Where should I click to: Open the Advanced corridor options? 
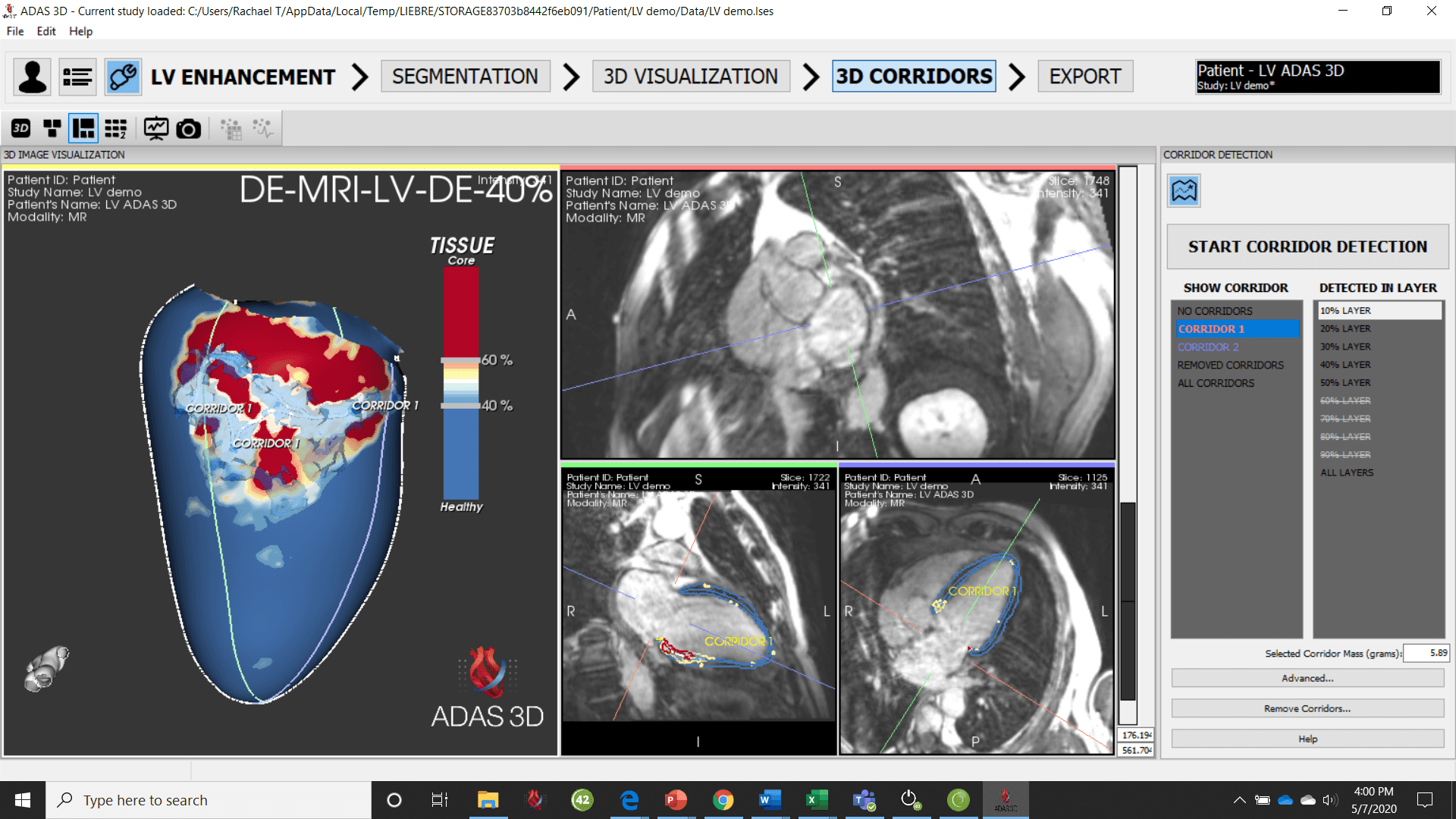[1306, 678]
